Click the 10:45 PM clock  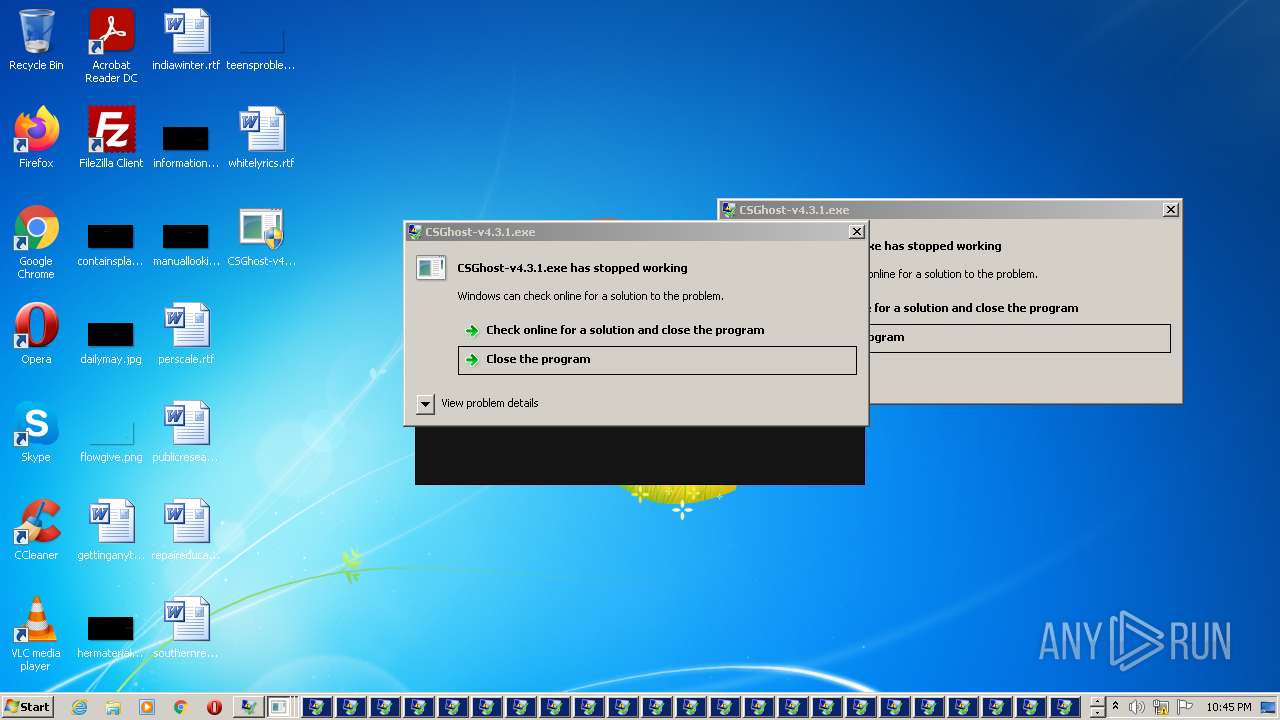(1228, 707)
